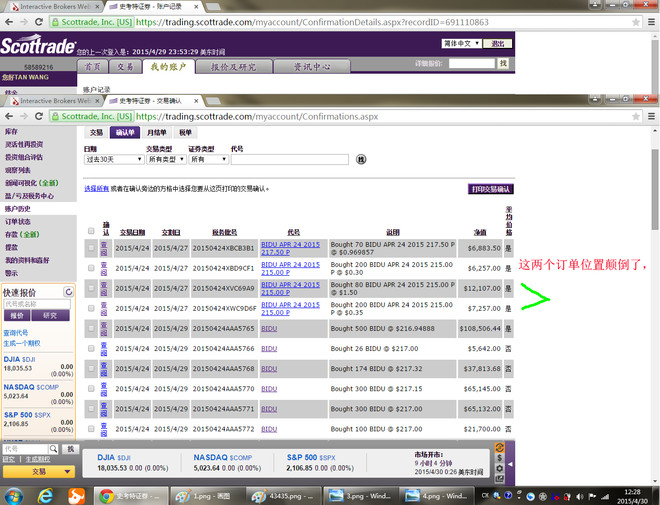Click the 生成一个期权 link

[x=21, y=343]
